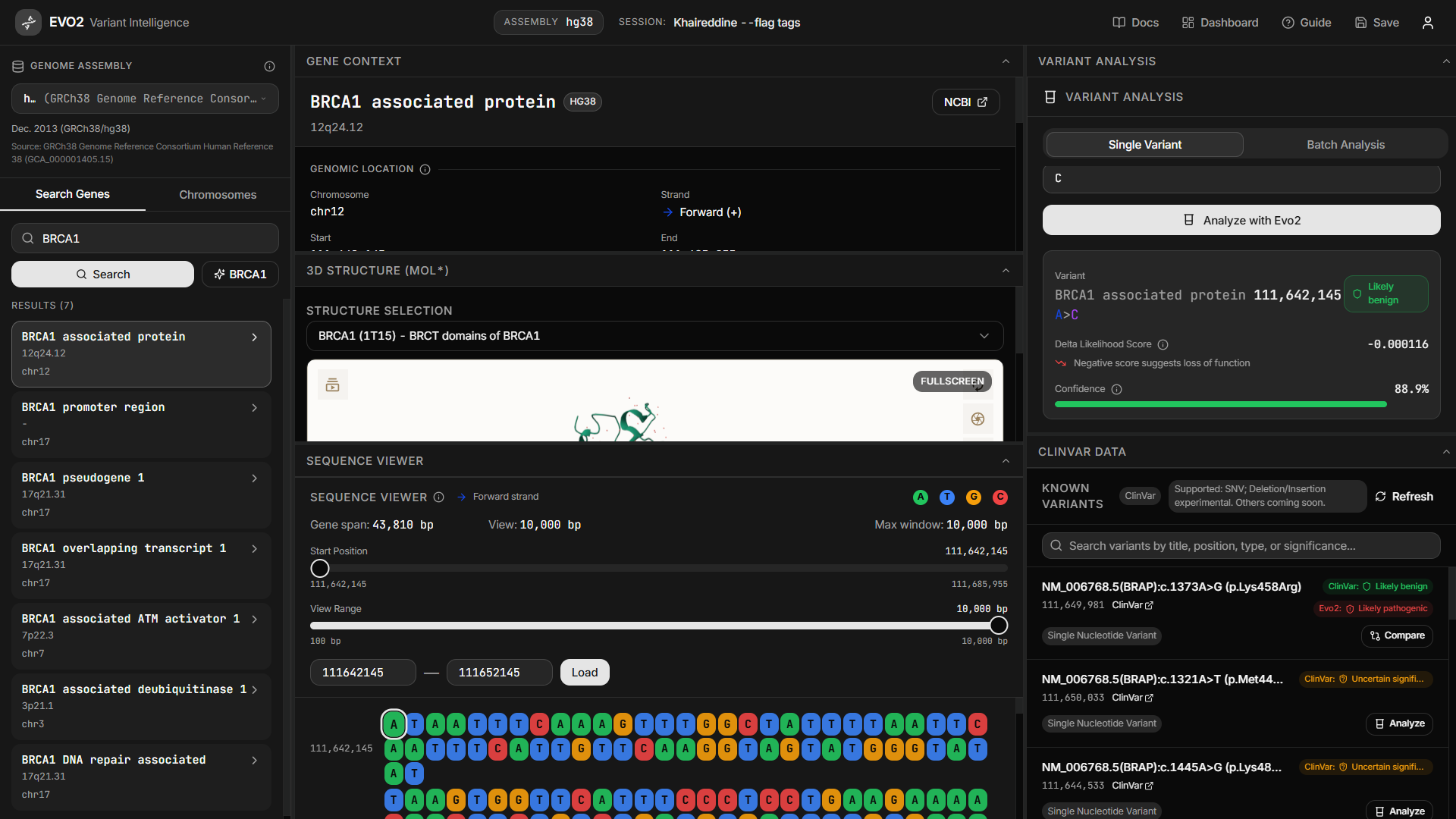
Task: Open the genome assembly dropdown
Action: click(x=145, y=99)
